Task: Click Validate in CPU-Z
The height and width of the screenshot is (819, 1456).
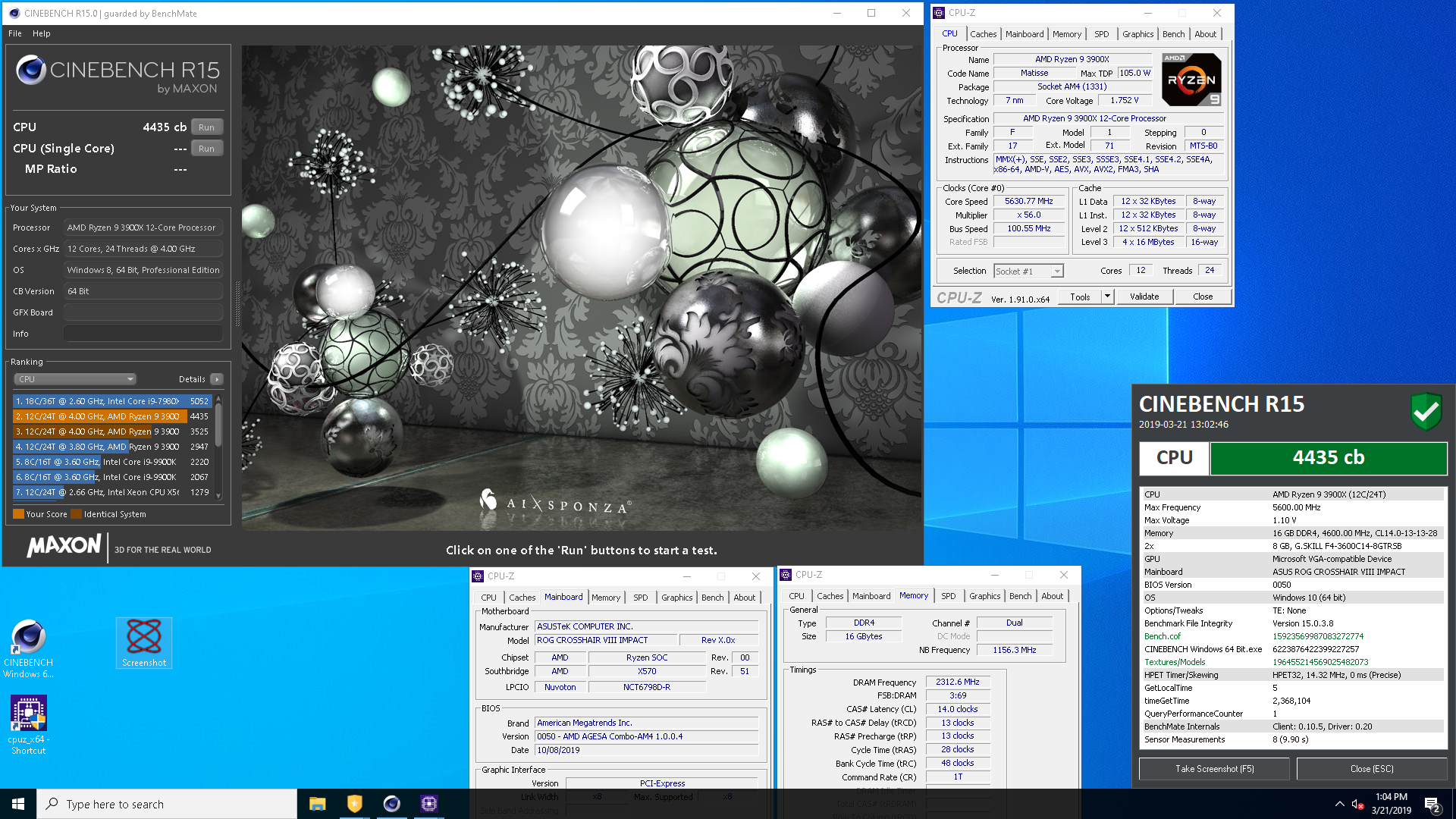Action: coord(1144,297)
